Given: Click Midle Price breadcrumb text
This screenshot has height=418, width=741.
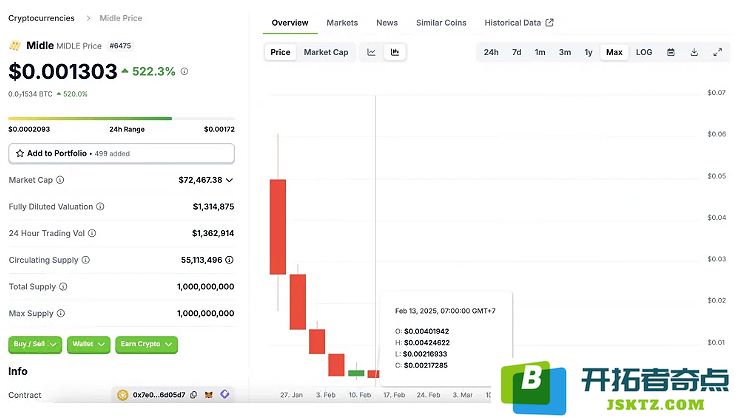Looking at the screenshot, I should (x=121, y=18).
